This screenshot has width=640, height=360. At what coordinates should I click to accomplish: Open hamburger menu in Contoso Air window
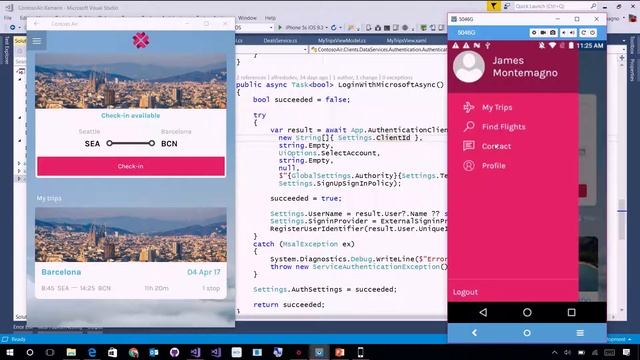point(37,41)
